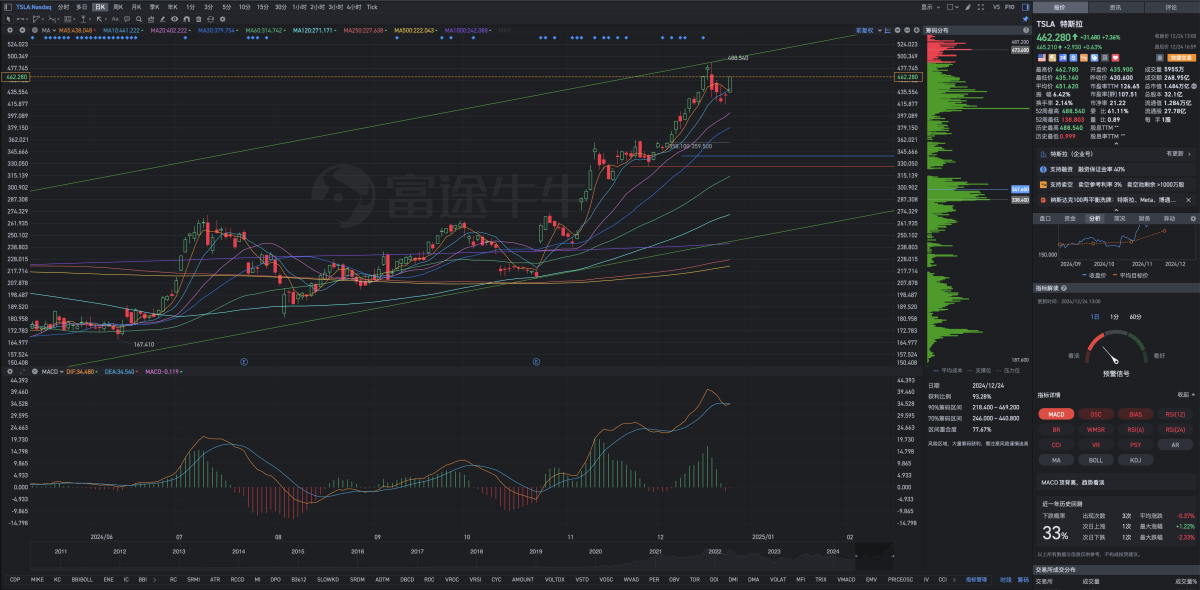
Task: Switch chart to 周K weekly period
Action: pos(118,7)
